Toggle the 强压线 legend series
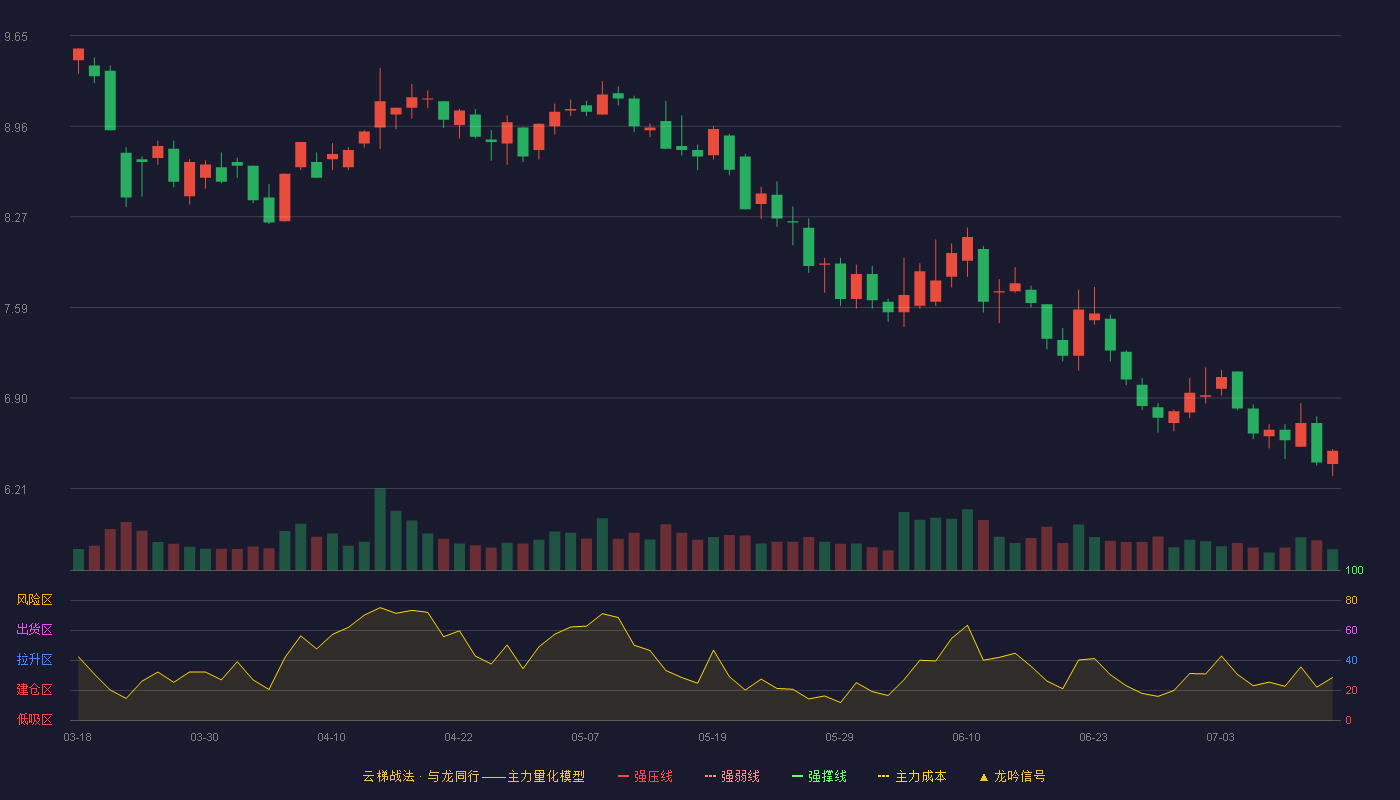This screenshot has width=1400, height=800. pos(645,776)
